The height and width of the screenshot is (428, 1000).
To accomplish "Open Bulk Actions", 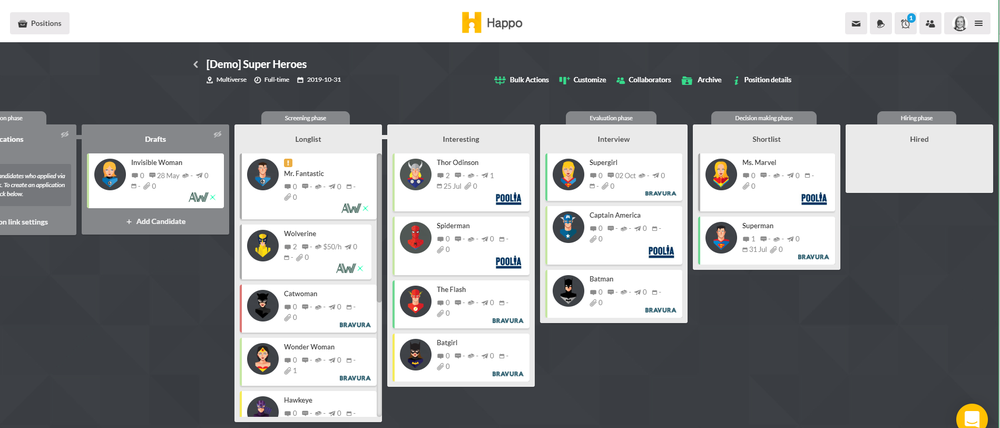I will (522, 80).
